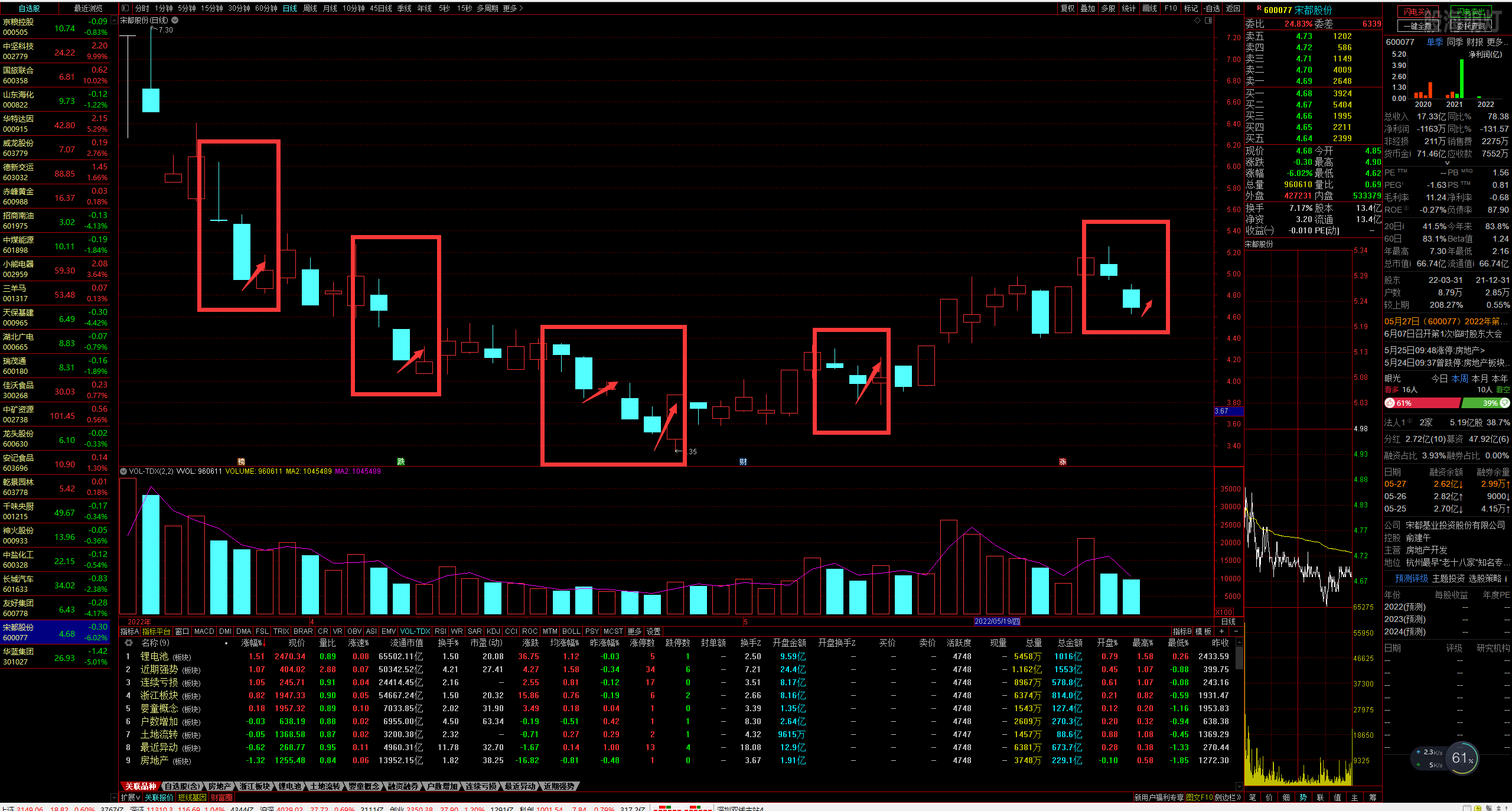1512x811 pixels.
Task: Click the 闪电卖出 quick sell button
Action: pos(1470,12)
